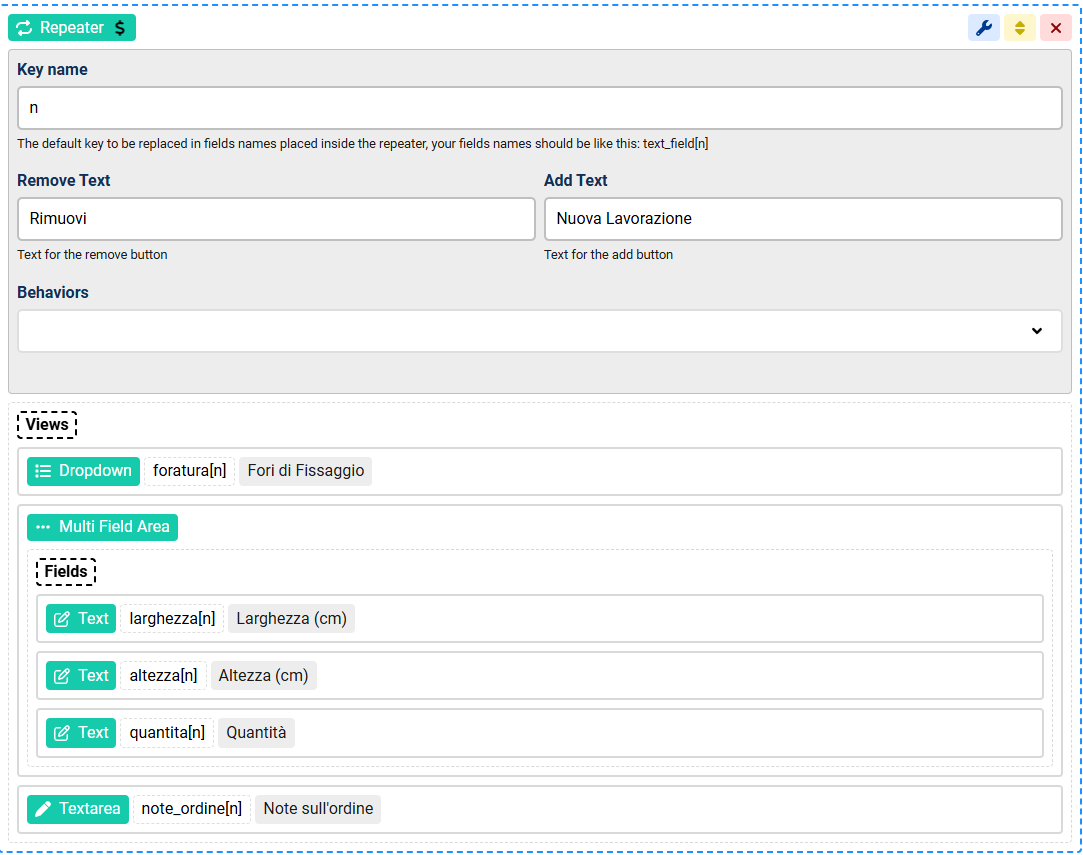Screen dimensions: 1083x855
Task: Click the Larghezza (cm) label tag
Action: (x=291, y=619)
